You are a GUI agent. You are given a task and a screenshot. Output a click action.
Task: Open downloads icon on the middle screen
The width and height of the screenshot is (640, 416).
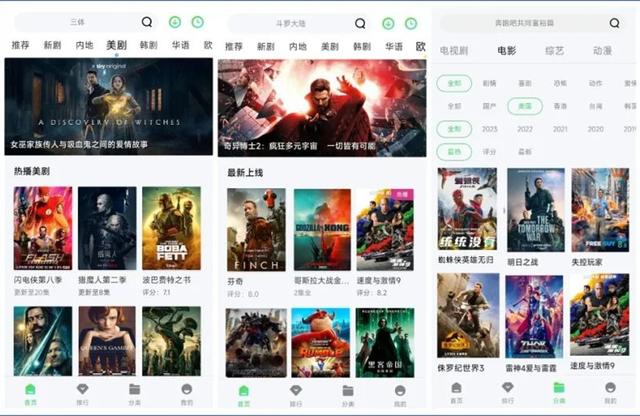click(x=388, y=24)
